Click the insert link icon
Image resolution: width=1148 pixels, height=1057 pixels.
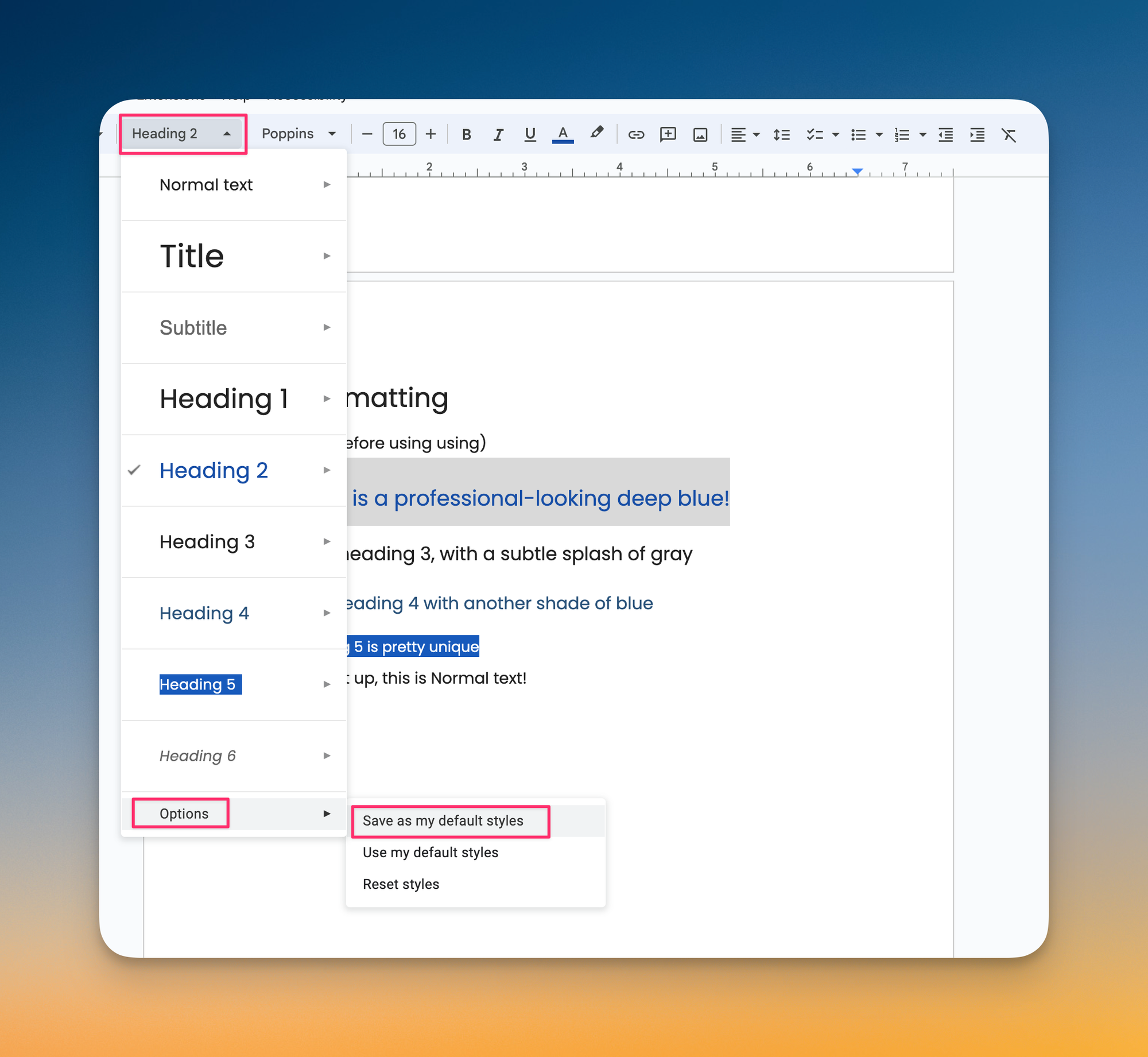[635, 134]
